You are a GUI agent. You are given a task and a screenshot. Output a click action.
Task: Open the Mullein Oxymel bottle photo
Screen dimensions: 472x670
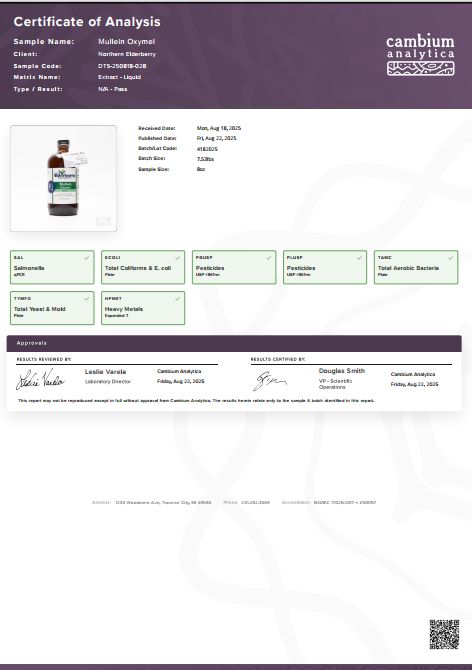(63, 178)
